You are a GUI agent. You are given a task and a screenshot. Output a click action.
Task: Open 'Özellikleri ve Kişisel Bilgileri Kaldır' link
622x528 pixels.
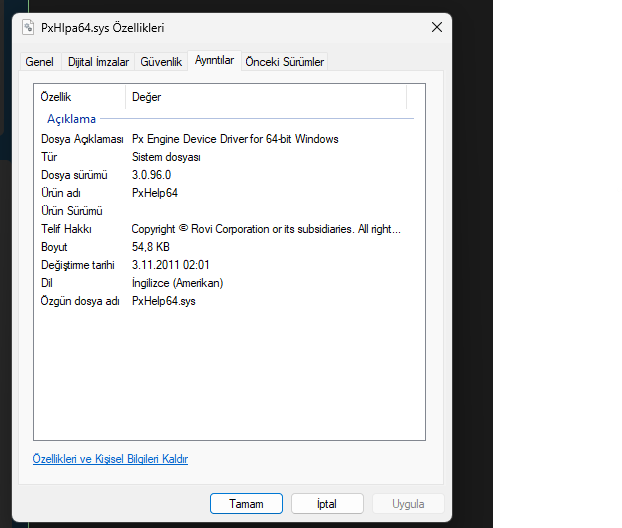point(110,459)
